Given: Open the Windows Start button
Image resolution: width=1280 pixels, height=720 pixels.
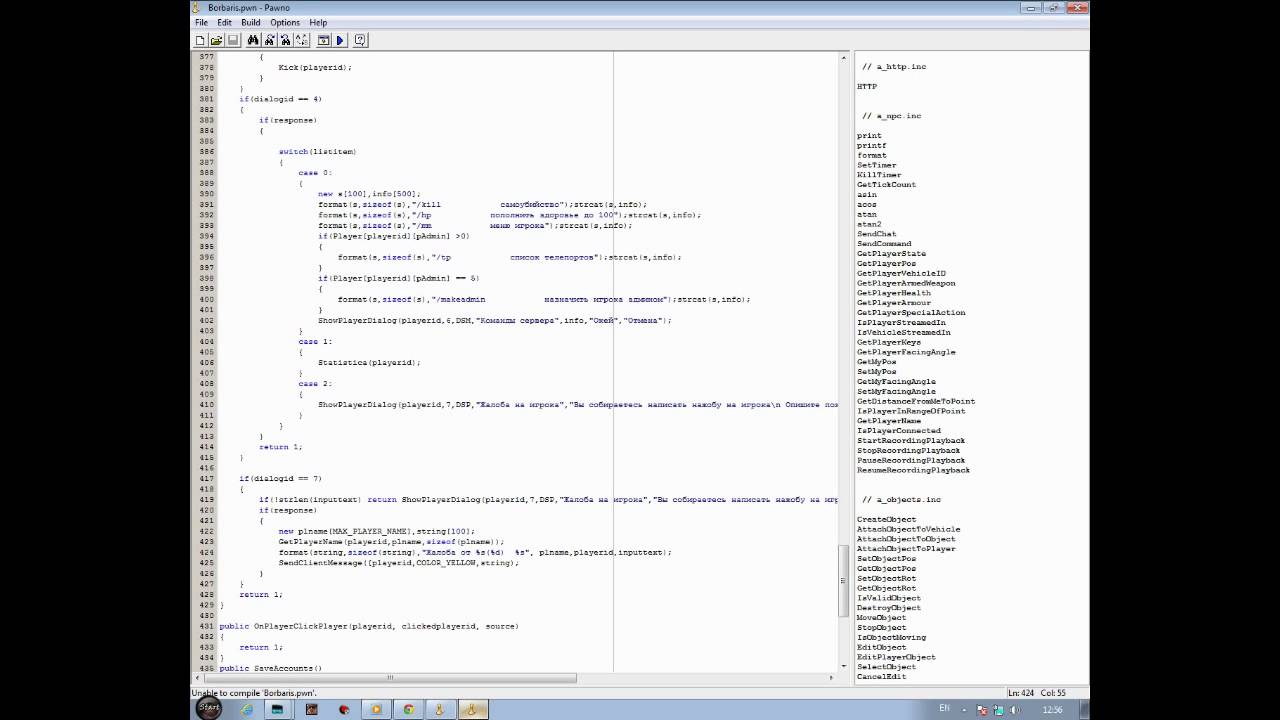Looking at the screenshot, I should (x=208, y=708).
